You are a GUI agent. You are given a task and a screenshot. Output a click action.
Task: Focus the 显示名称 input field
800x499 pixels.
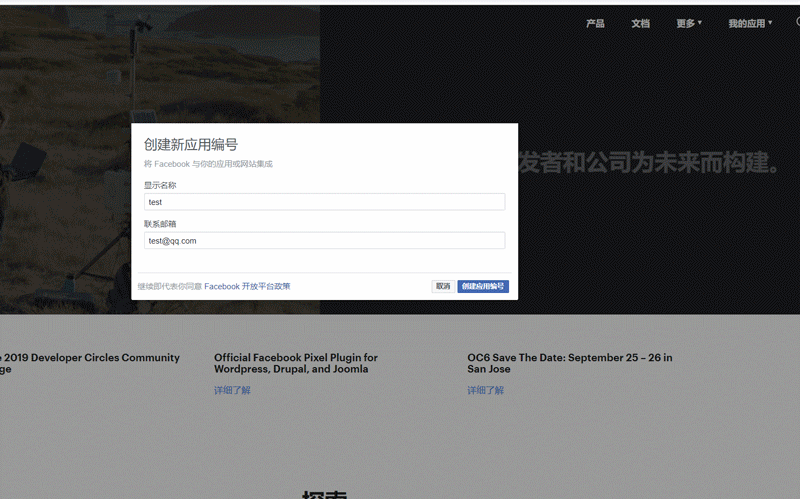[x=324, y=202]
